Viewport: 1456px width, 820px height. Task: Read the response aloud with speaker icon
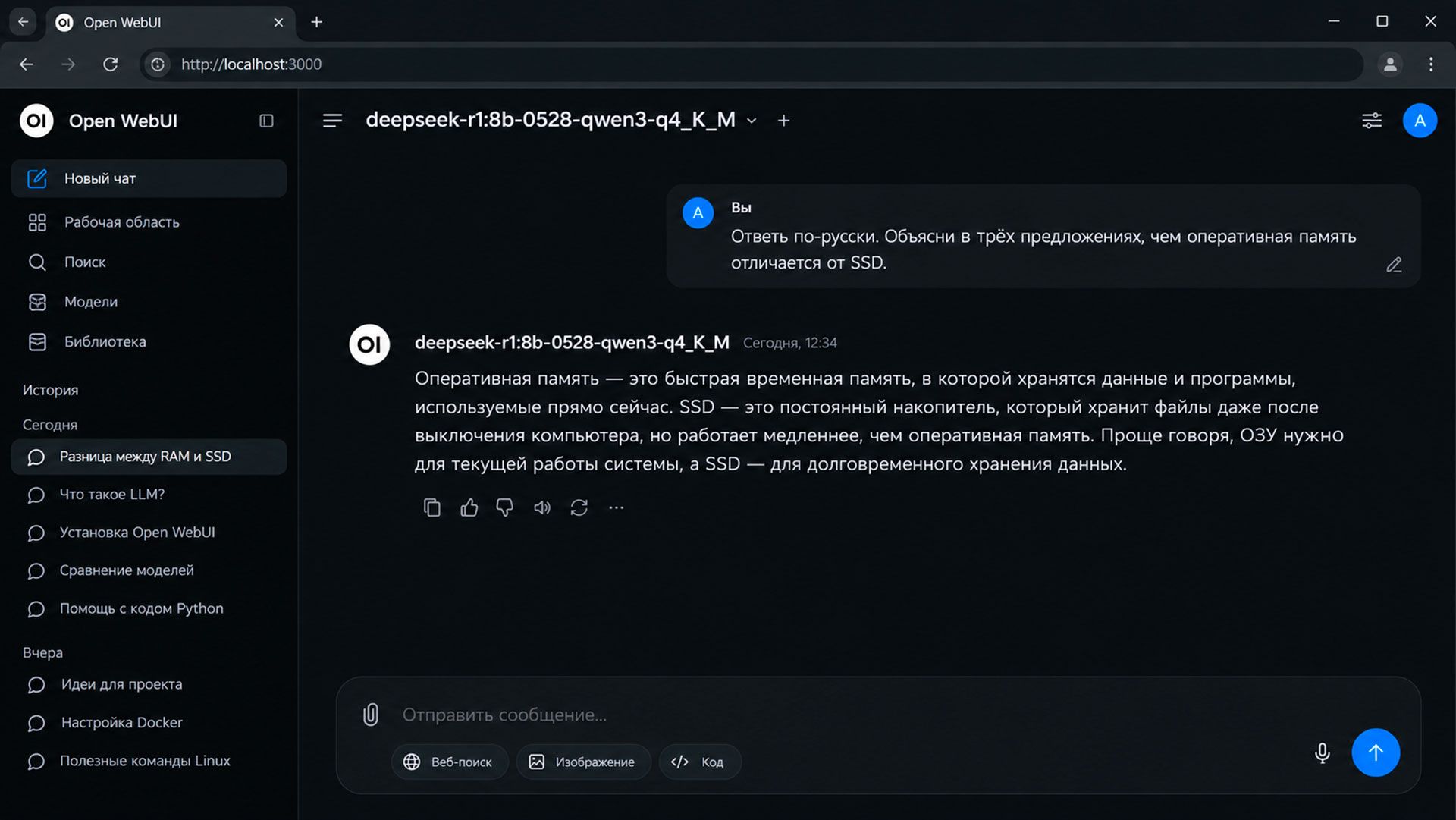541,507
